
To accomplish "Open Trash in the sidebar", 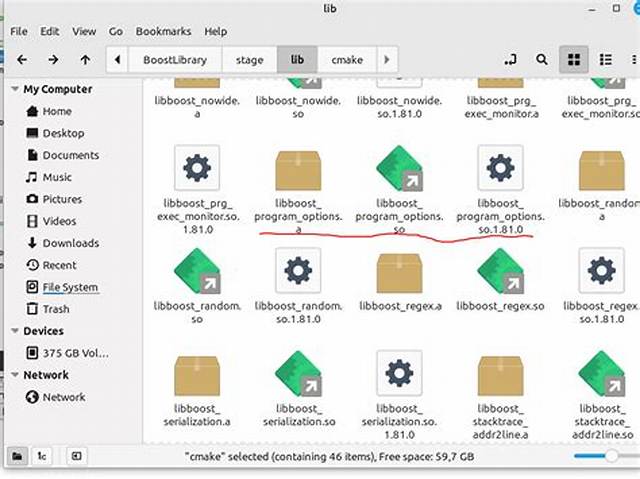I will coord(47,309).
